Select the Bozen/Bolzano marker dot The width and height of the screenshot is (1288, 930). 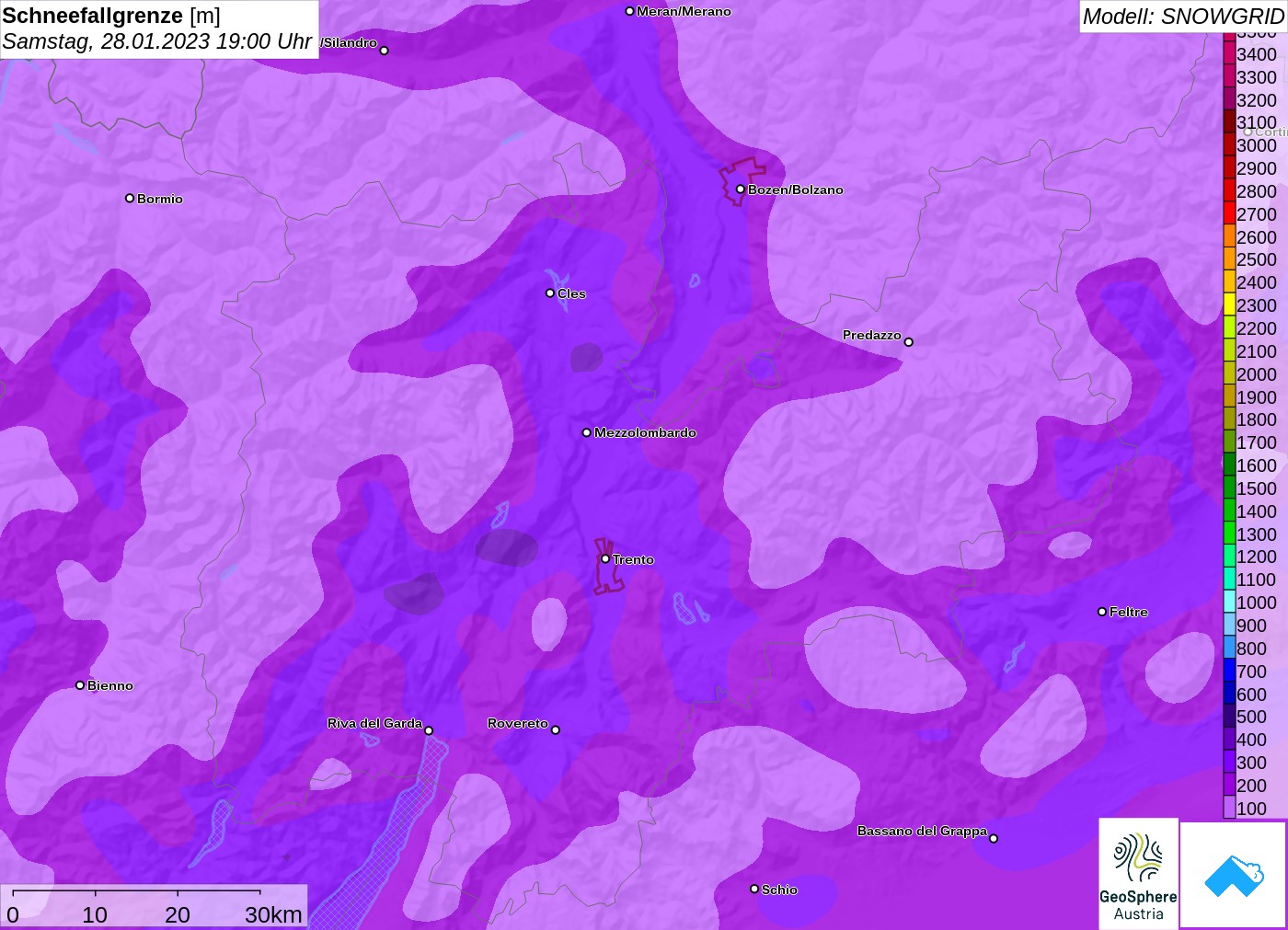point(740,189)
